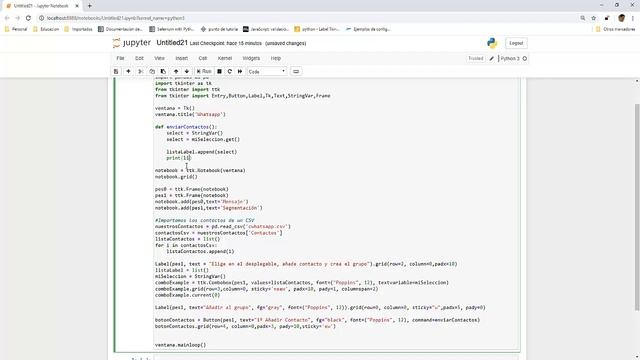
Task: Open the Personal bookmarks folder
Action: click(x=16, y=29)
